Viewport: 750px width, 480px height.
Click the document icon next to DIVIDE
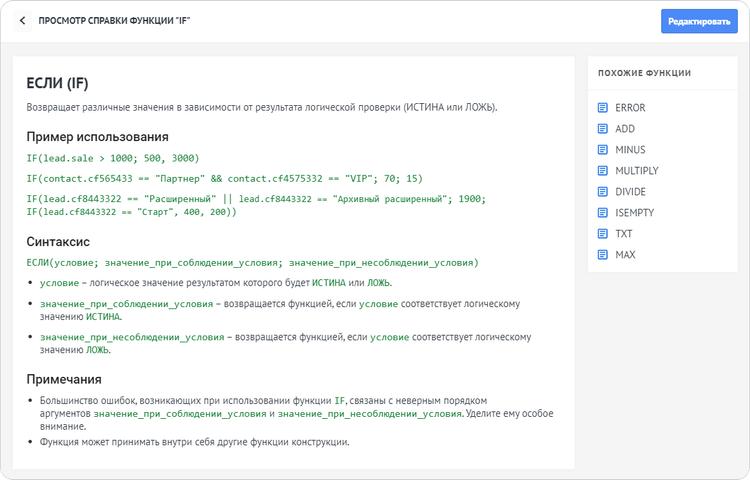point(602,192)
